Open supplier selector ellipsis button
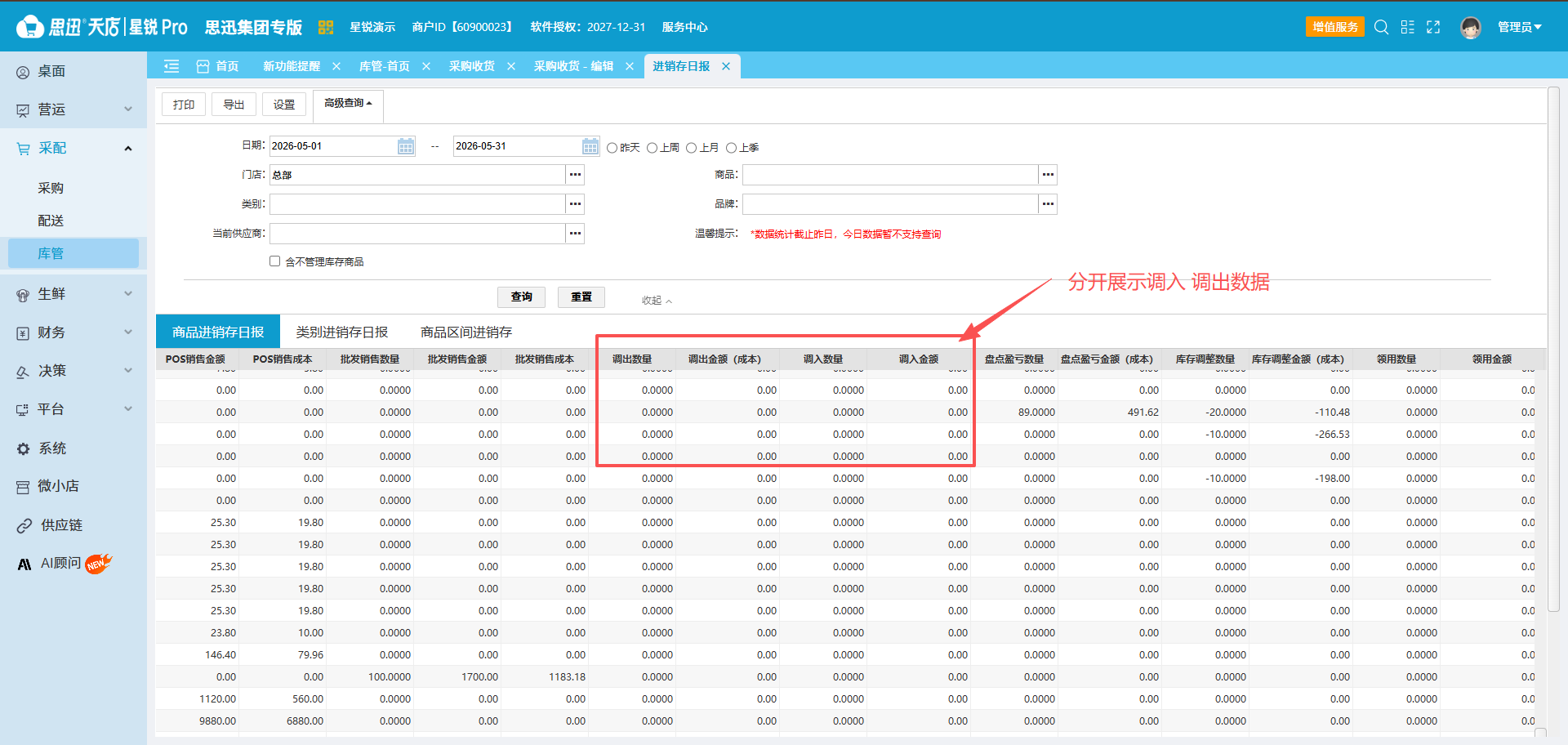1568x745 pixels. click(x=576, y=234)
